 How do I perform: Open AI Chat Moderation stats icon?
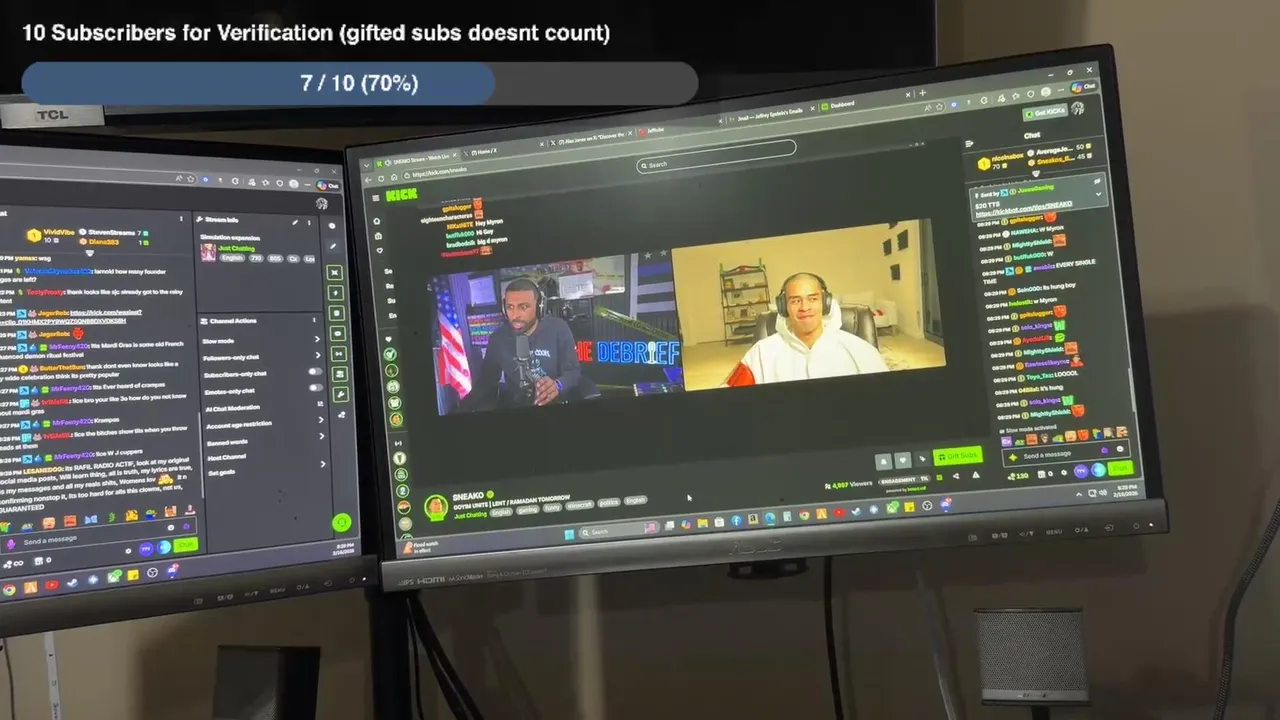pos(320,403)
